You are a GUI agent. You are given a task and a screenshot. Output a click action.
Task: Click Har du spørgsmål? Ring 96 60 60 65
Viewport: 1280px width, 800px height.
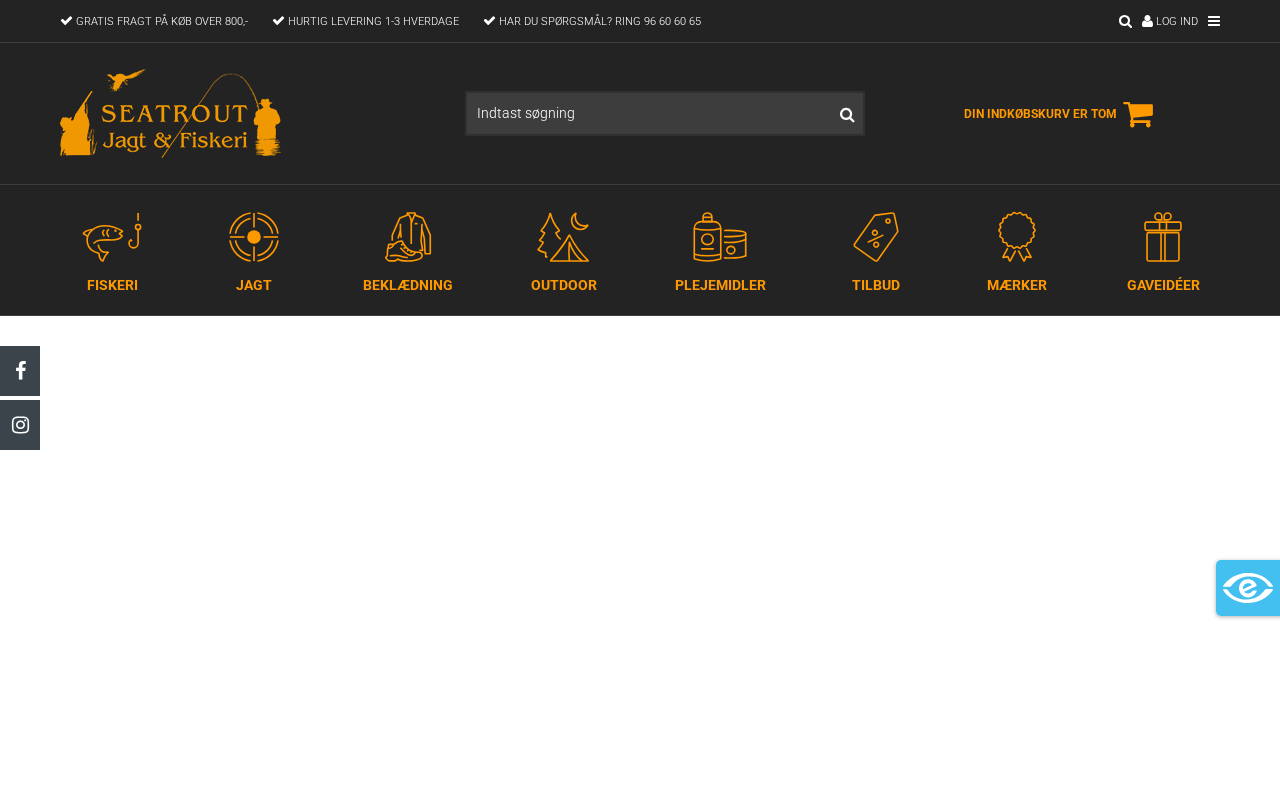pos(600,21)
